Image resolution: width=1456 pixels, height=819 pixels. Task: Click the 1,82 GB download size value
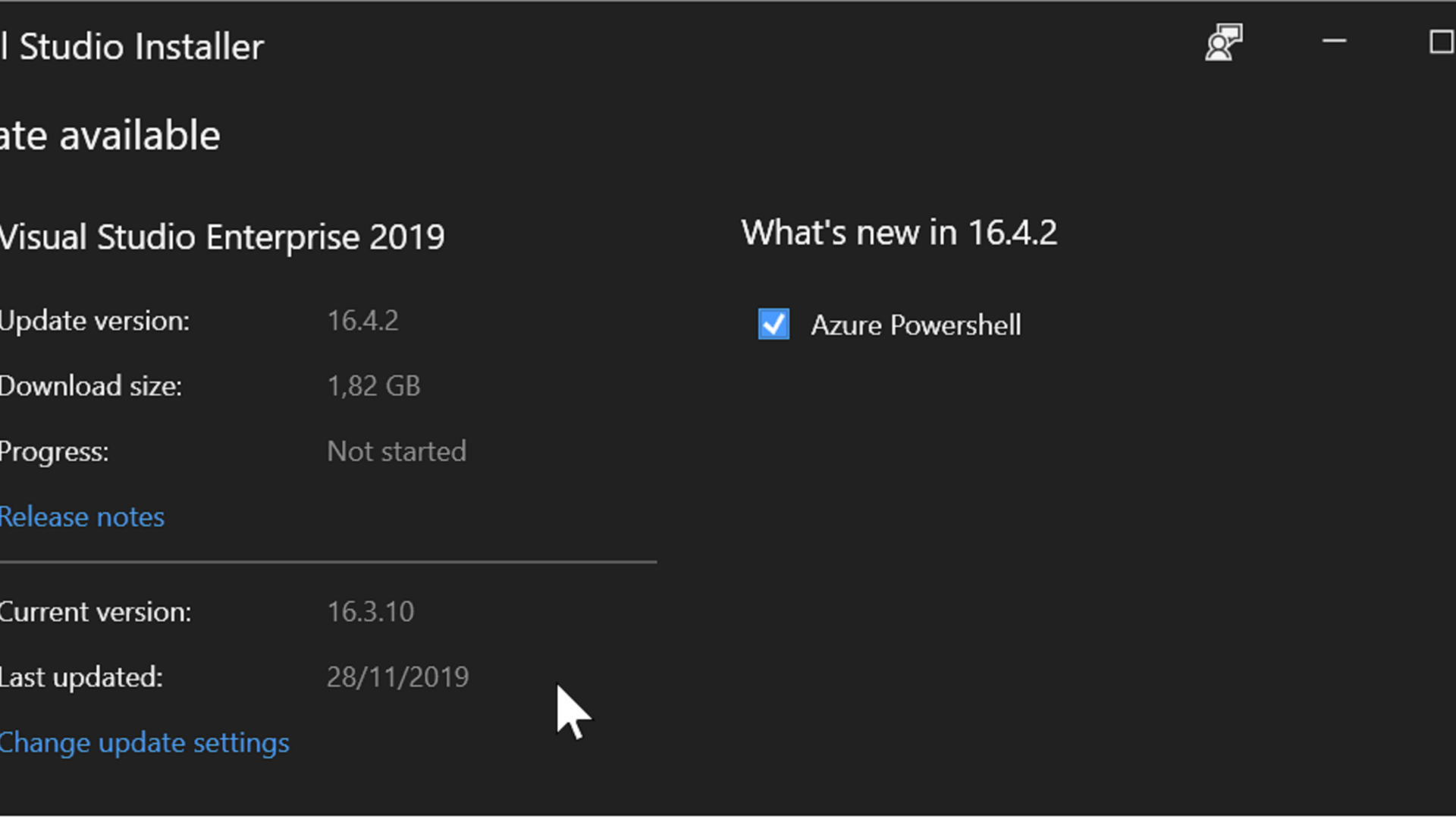click(373, 386)
